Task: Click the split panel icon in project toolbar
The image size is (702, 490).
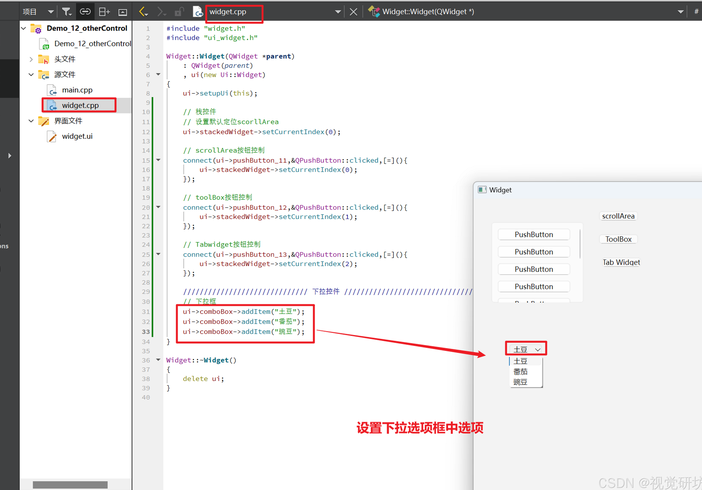Action: point(104,12)
